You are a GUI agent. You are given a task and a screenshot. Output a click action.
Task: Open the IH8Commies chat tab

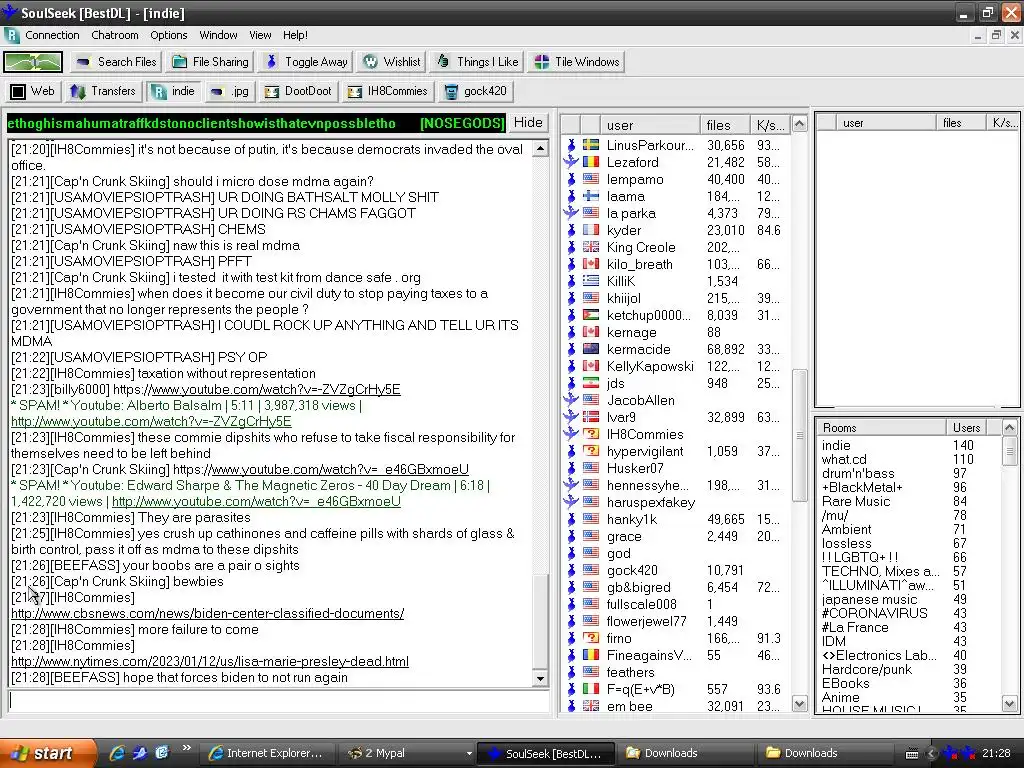coord(387,91)
